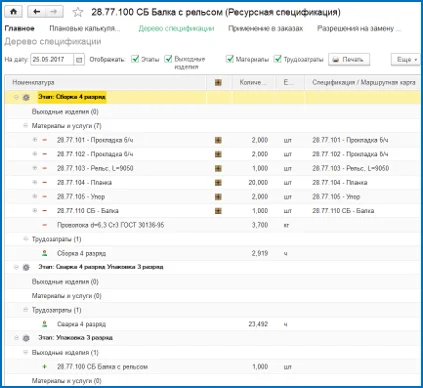Click the worker icon of Сварка 4 разряд labor
The height and width of the screenshot is (388, 423).
[45, 324]
